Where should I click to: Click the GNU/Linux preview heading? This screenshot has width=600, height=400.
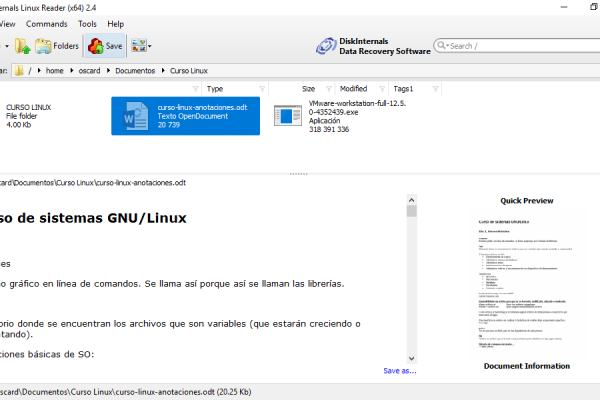tap(93, 218)
